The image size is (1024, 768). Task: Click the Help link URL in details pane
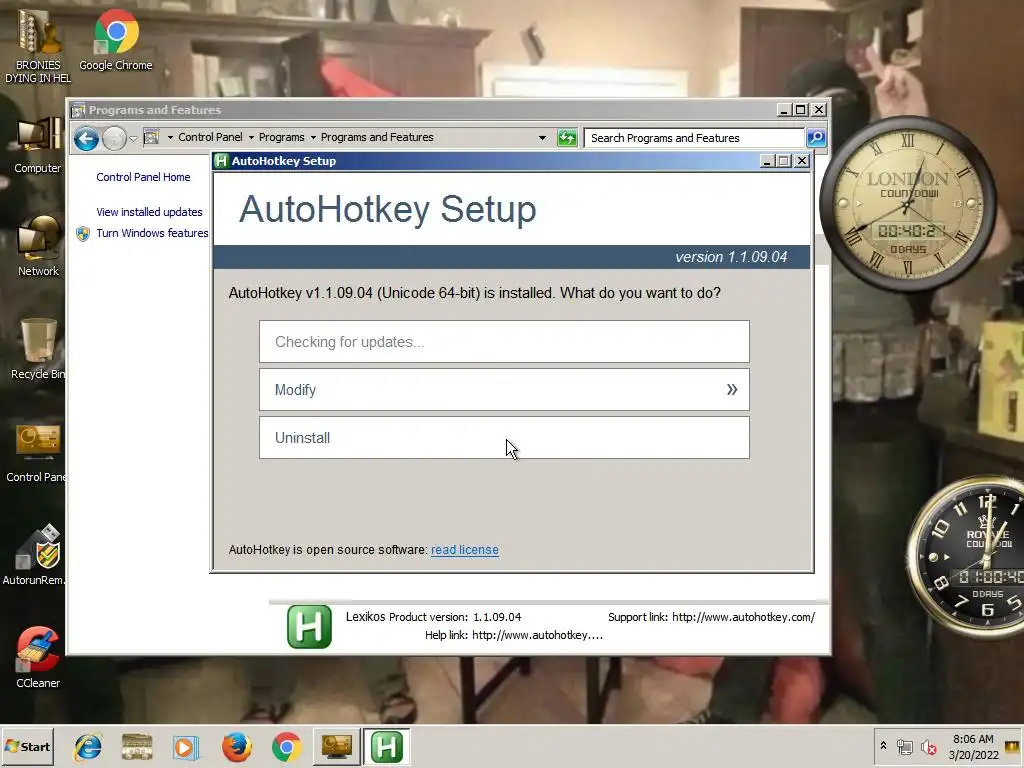[x=537, y=635]
